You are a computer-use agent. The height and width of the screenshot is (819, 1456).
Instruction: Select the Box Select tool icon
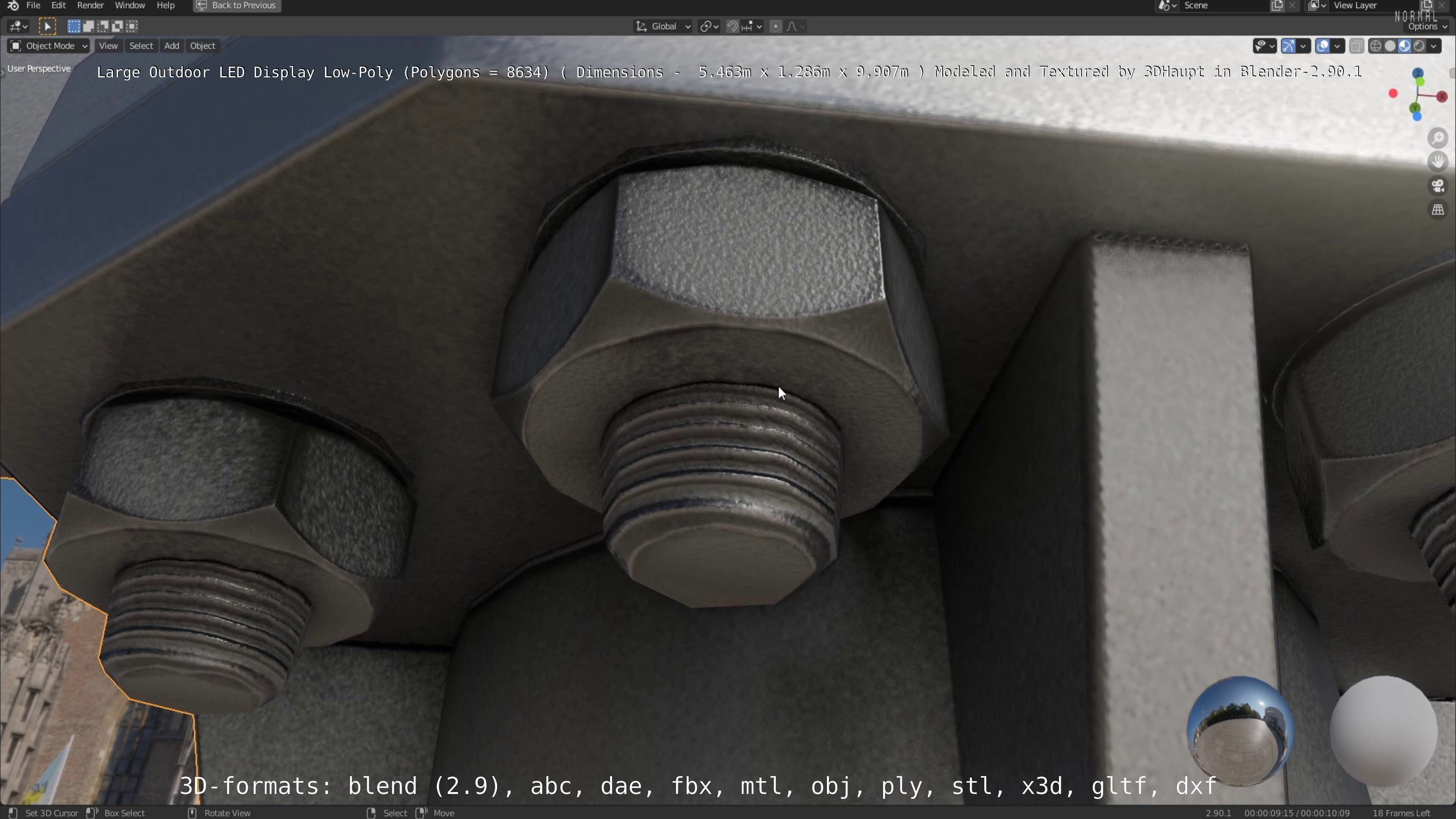coord(47,26)
